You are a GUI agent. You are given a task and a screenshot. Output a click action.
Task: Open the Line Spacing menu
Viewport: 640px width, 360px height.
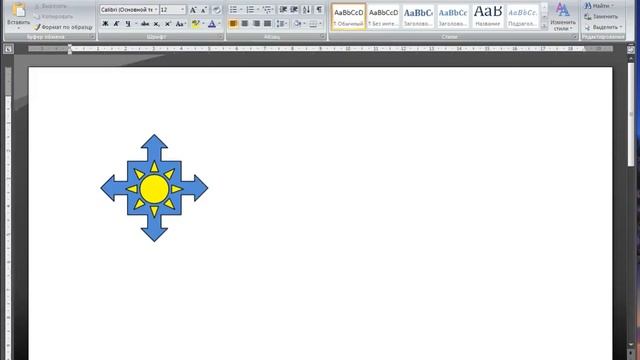(281, 24)
